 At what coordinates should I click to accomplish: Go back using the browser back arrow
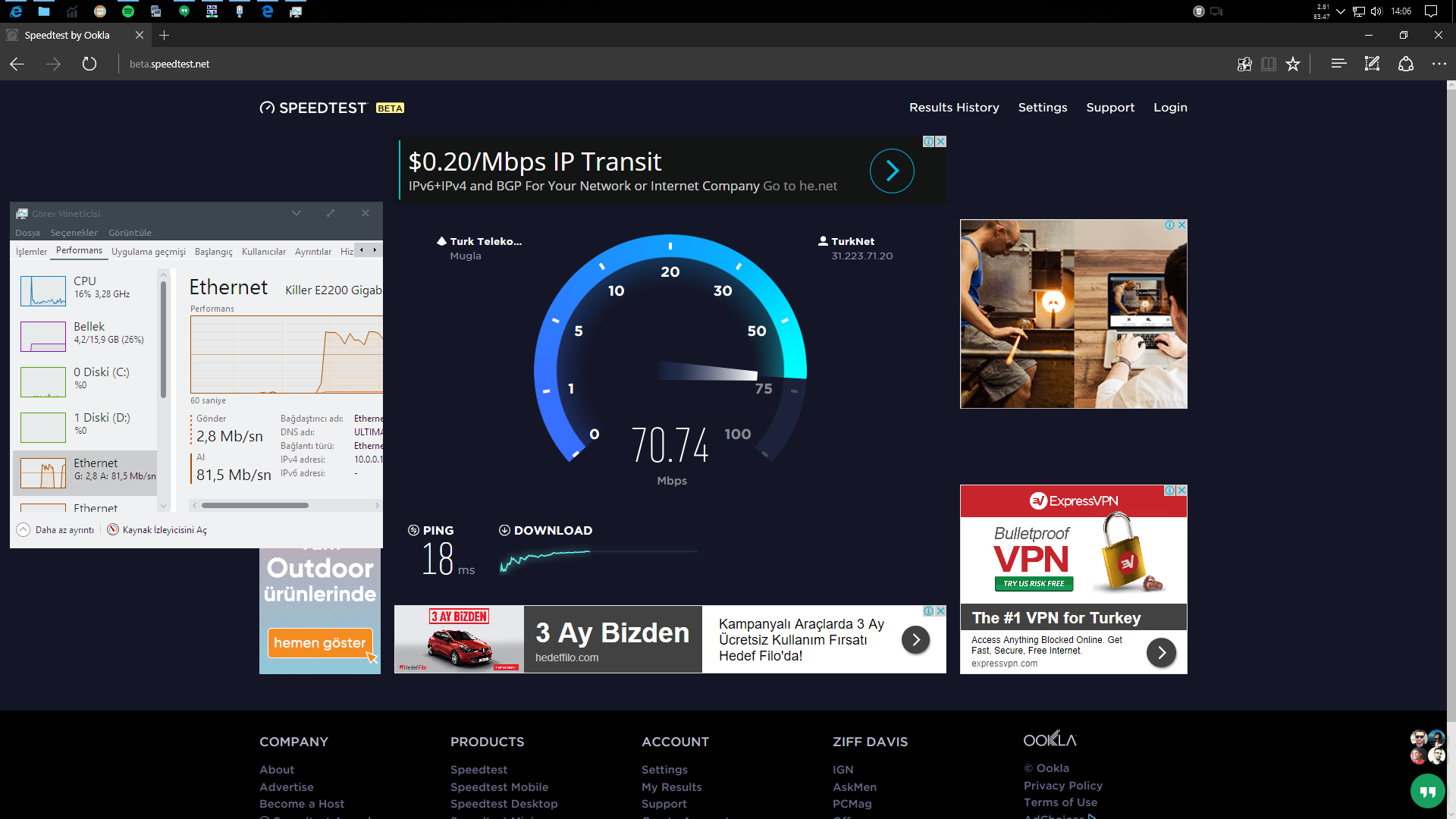17,64
